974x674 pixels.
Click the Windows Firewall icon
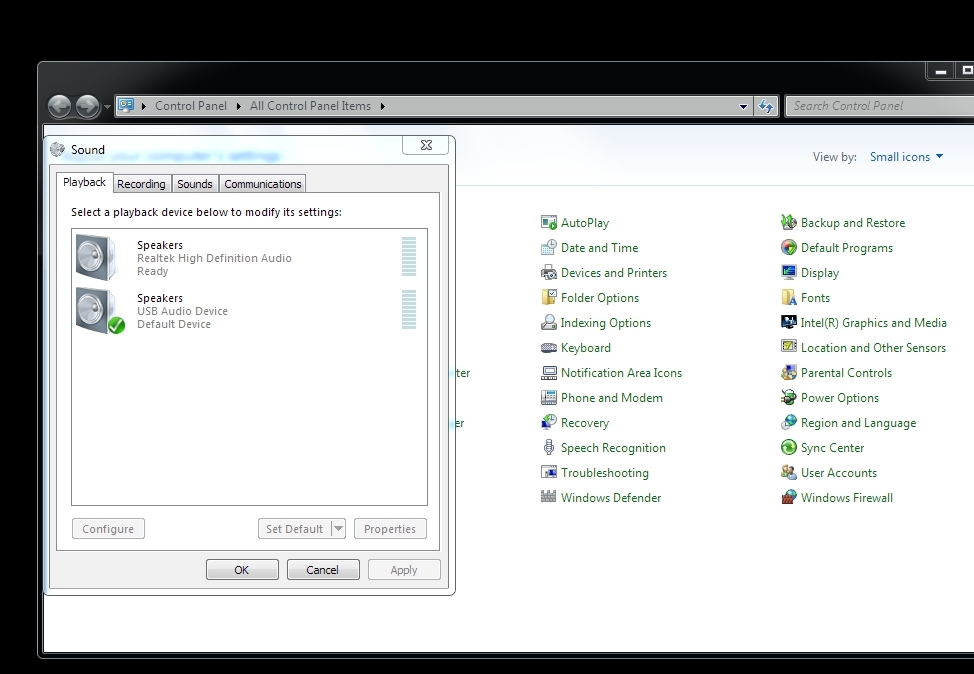789,497
